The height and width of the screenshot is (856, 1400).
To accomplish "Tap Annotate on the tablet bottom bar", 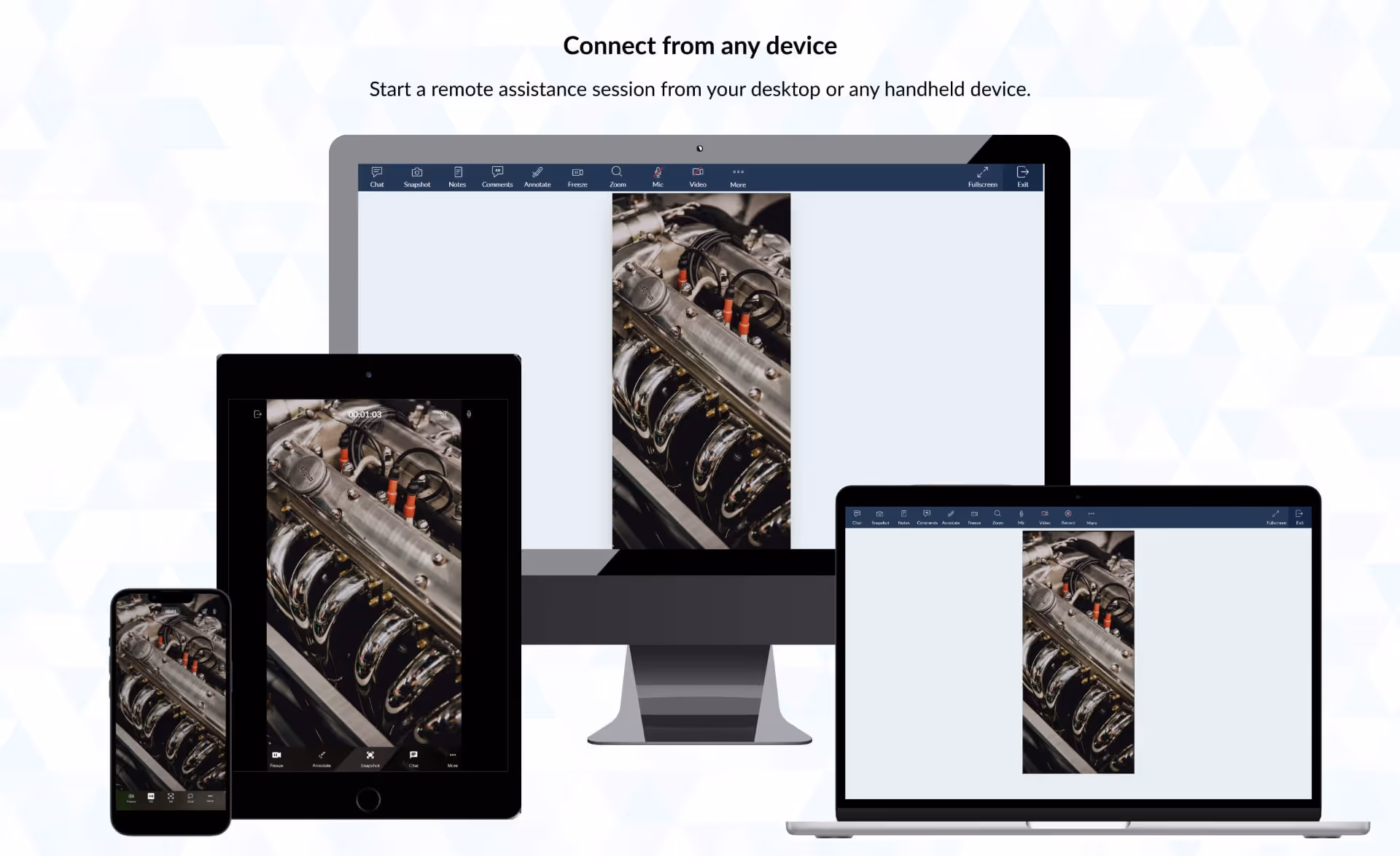I will click(x=322, y=759).
